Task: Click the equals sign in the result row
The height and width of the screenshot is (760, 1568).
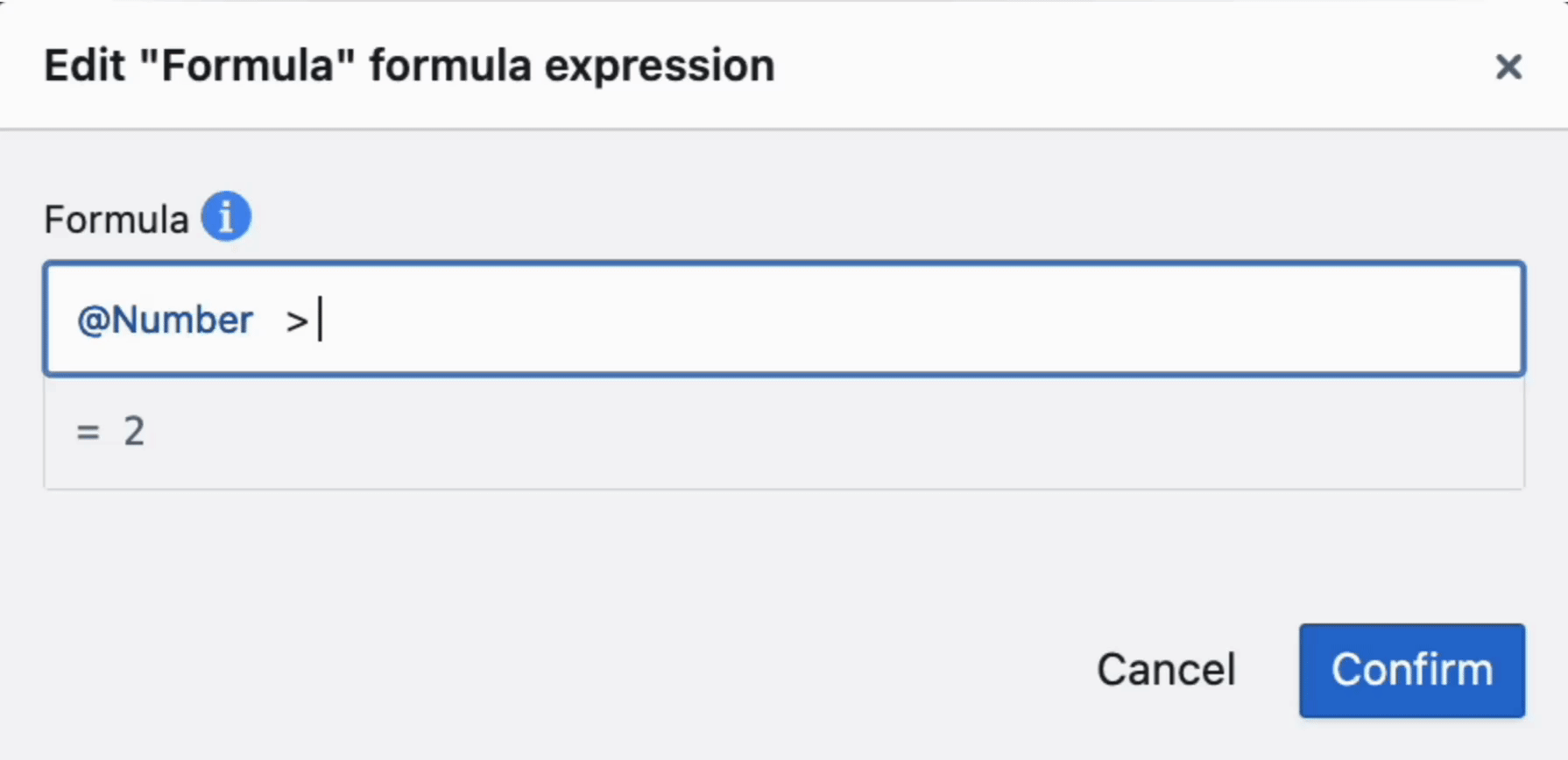Action: pos(88,432)
